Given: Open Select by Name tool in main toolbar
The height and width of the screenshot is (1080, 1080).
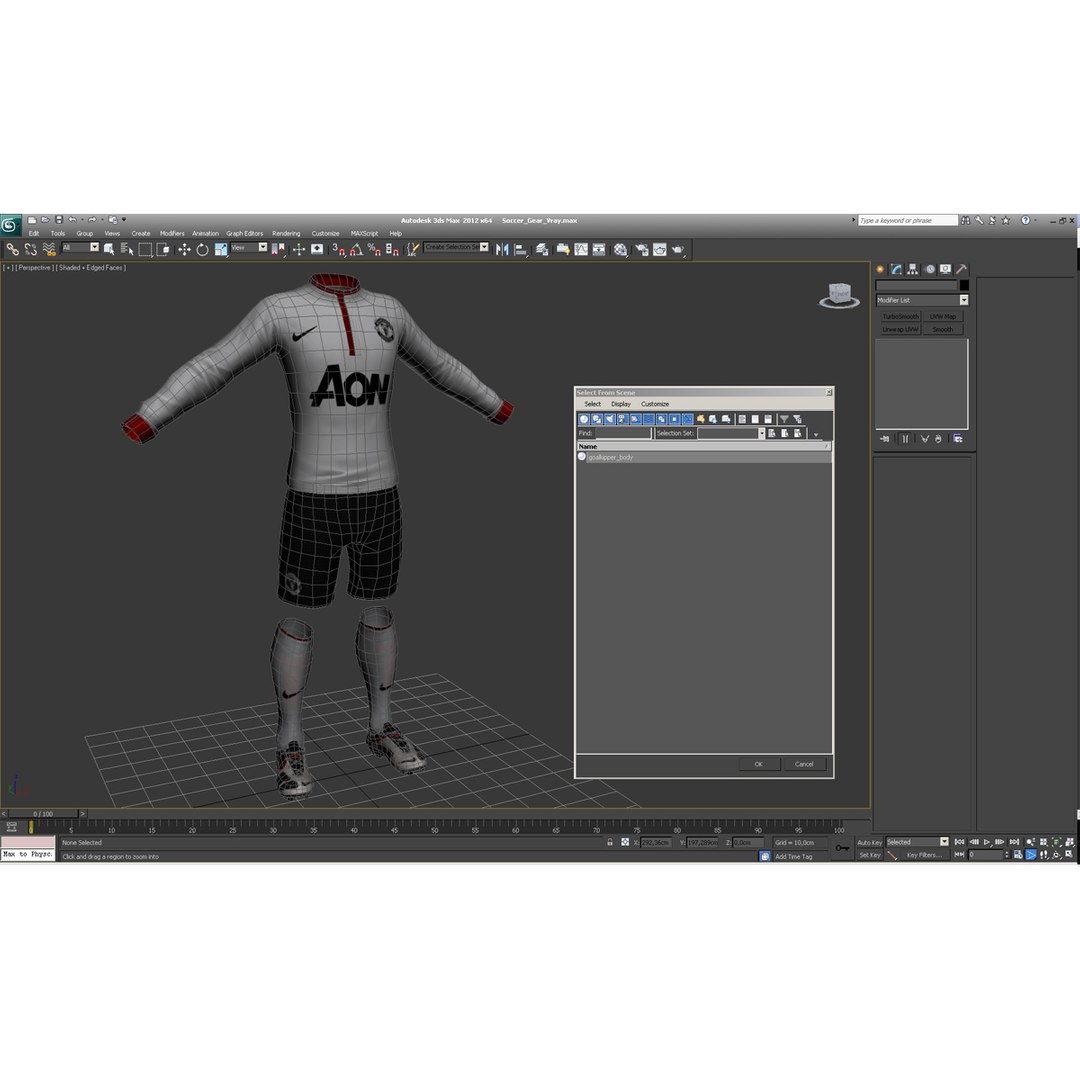Looking at the screenshot, I should [127, 249].
